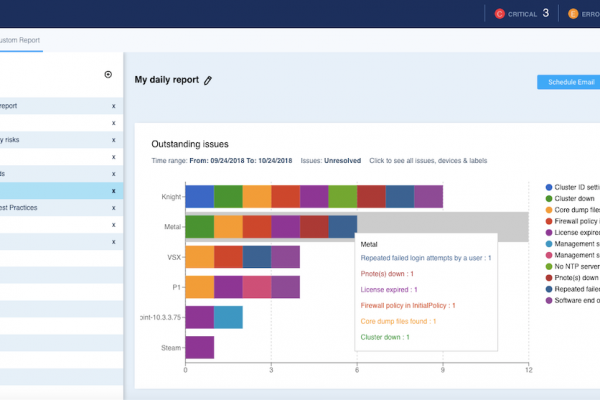Remove the 'risks' sidebar row with its x
Image resolution: width=600 pixels, height=400 pixels.
click(114, 140)
